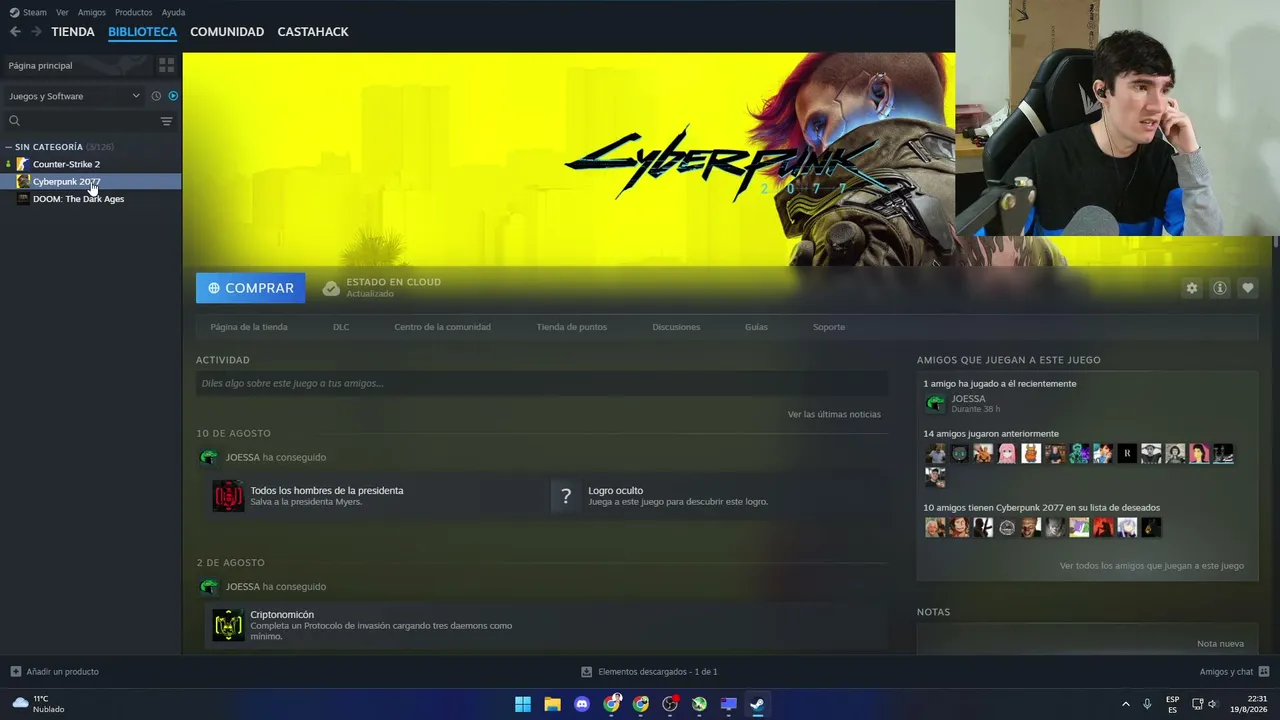Viewport: 1280px width, 720px height.
Task: Open the Discusiones link
Action: [676, 327]
